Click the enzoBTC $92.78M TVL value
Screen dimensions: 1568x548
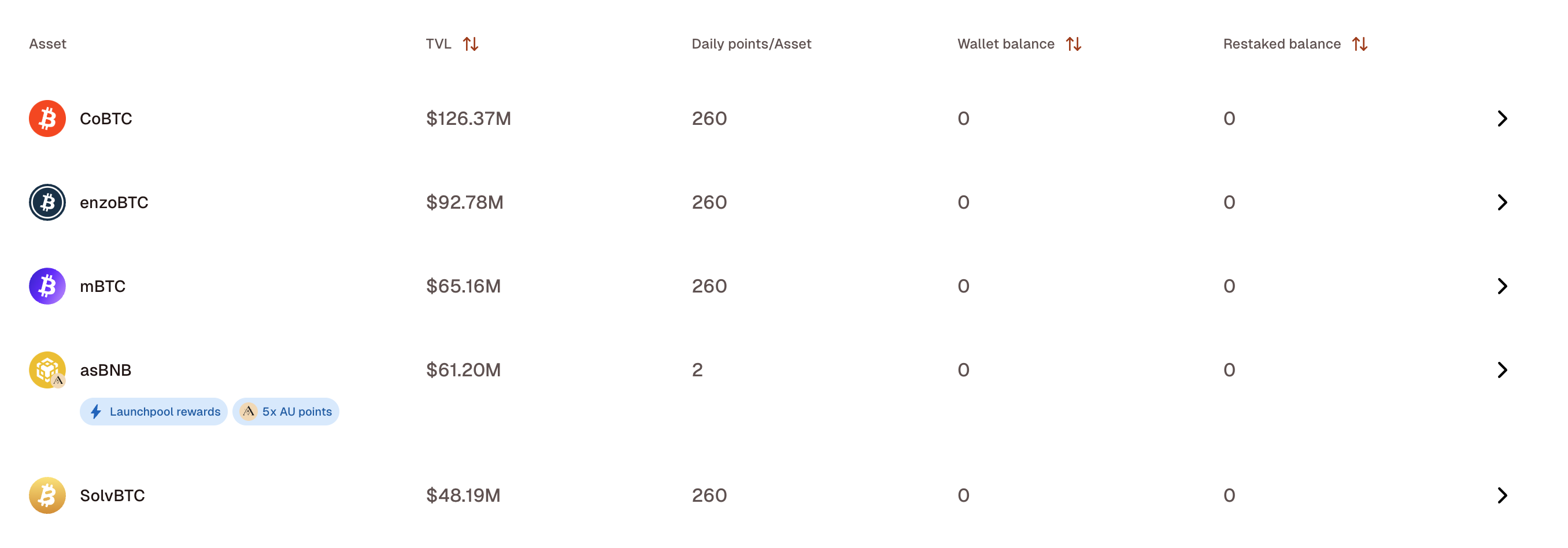point(464,202)
